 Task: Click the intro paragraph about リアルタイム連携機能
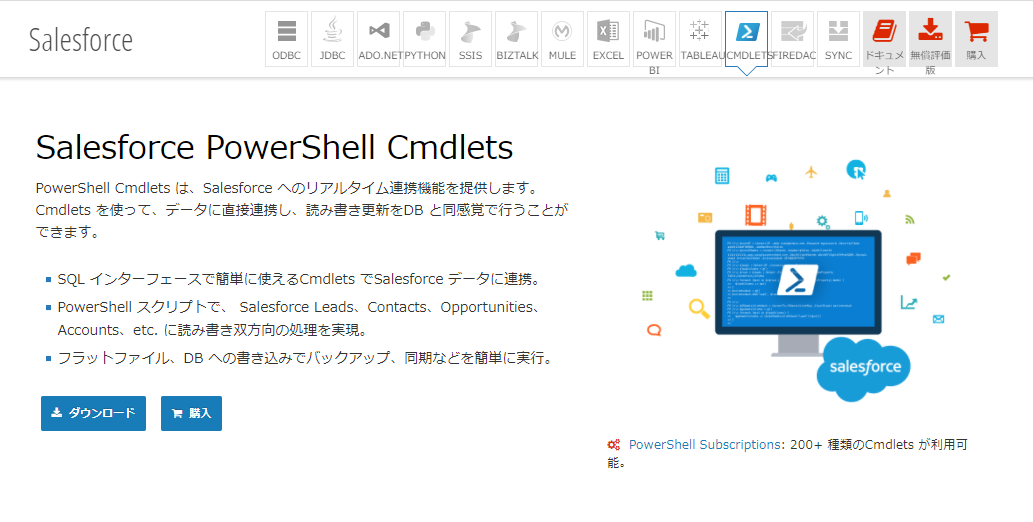pos(302,210)
